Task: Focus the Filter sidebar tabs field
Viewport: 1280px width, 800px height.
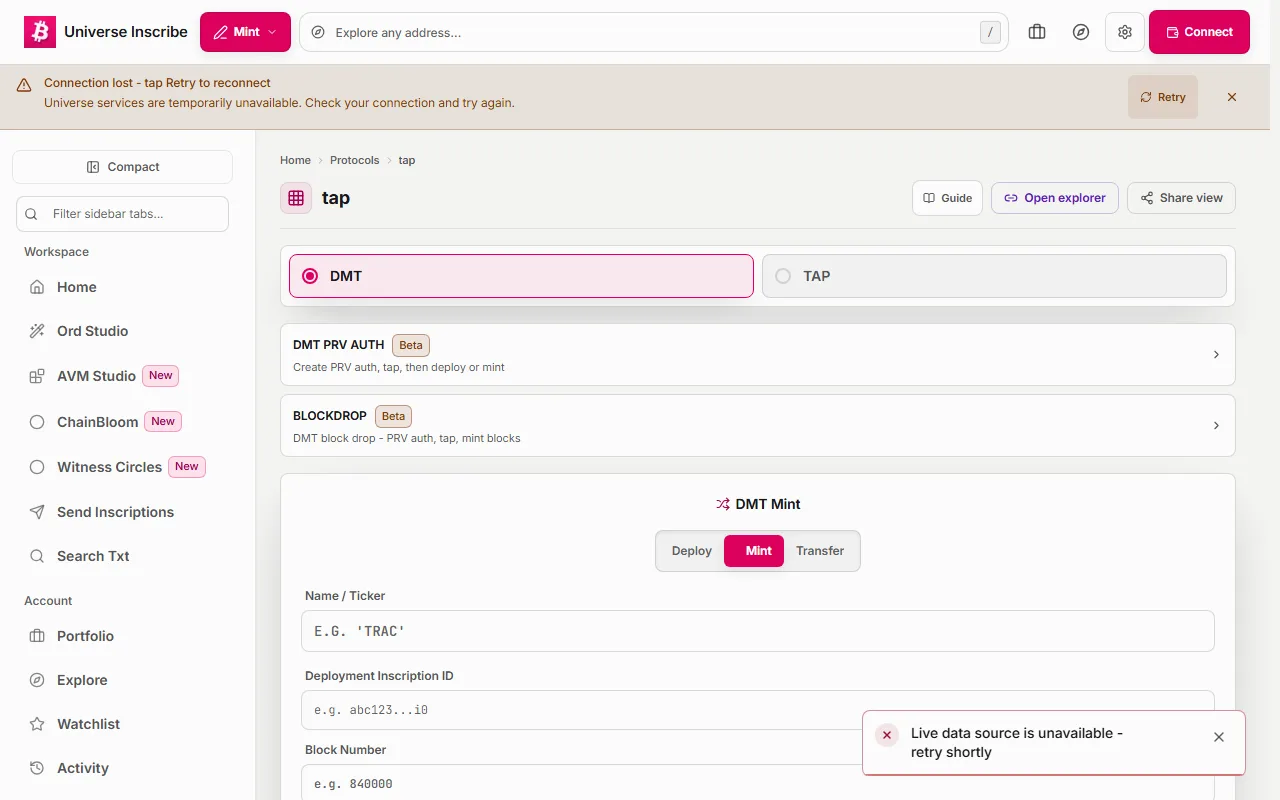Action: [122, 214]
